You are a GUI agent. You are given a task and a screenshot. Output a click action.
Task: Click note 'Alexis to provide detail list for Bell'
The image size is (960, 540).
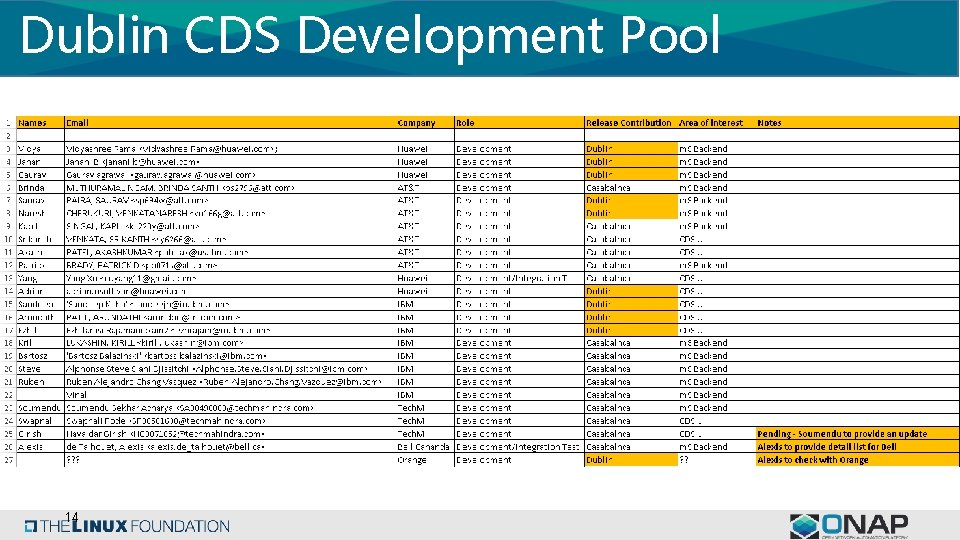click(x=827, y=446)
